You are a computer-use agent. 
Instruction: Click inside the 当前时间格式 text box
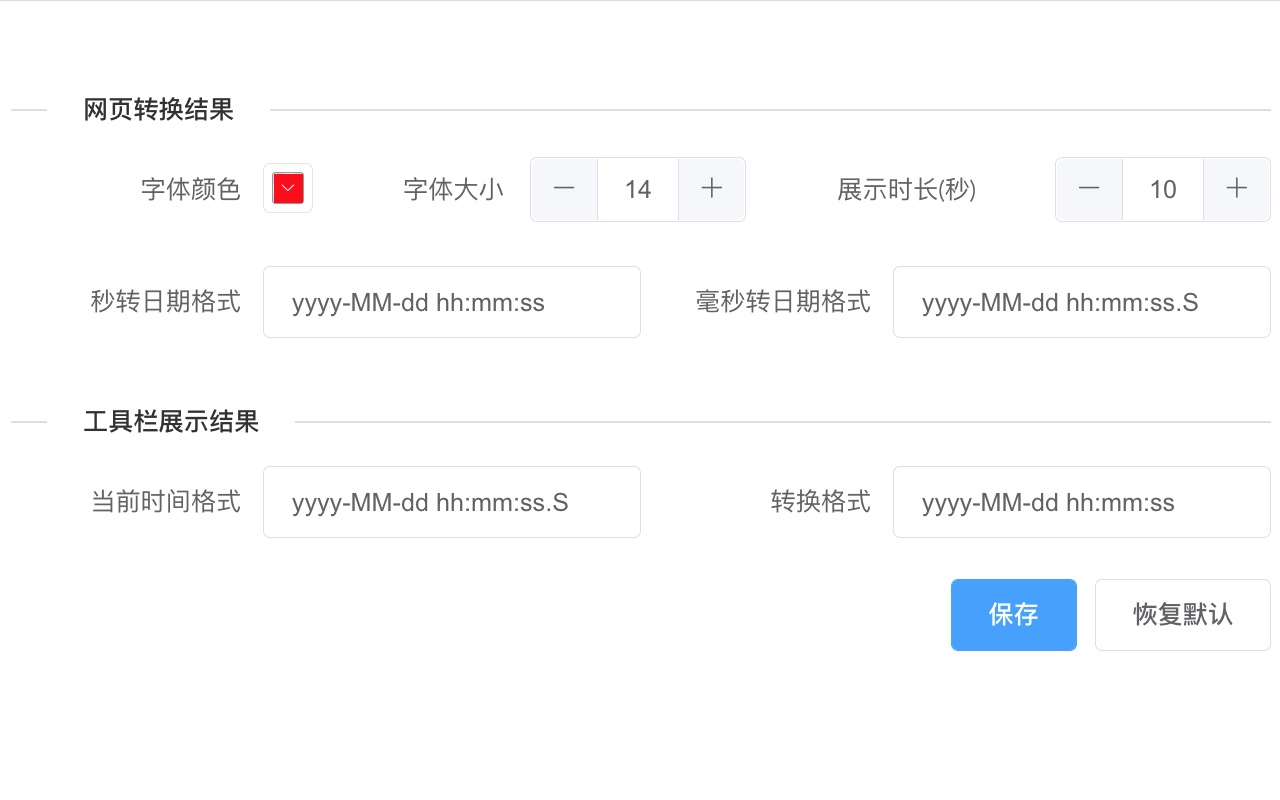point(451,501)
